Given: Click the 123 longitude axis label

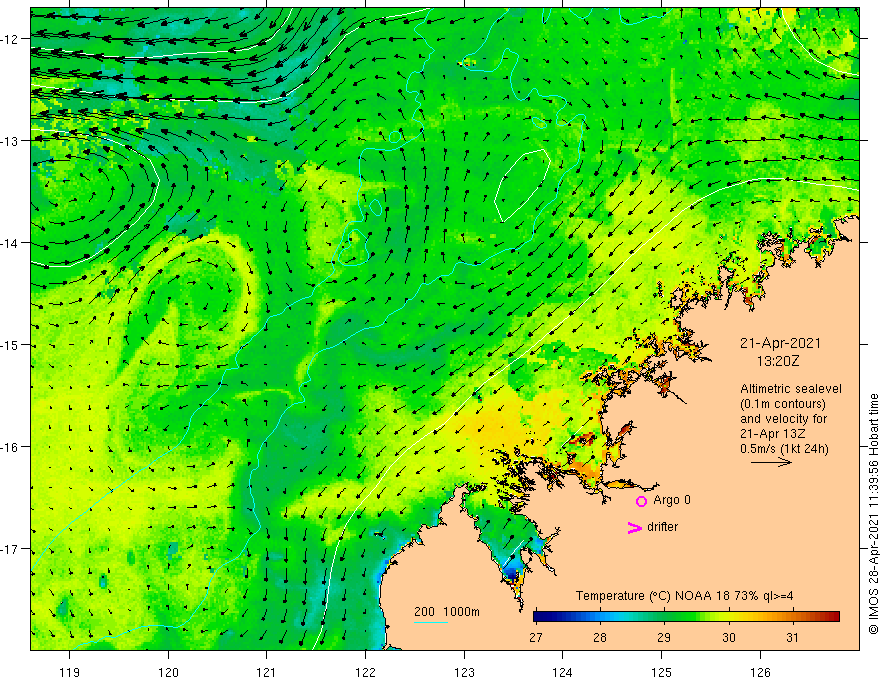Looking at the screenshot, I should [x=464, y=672].
